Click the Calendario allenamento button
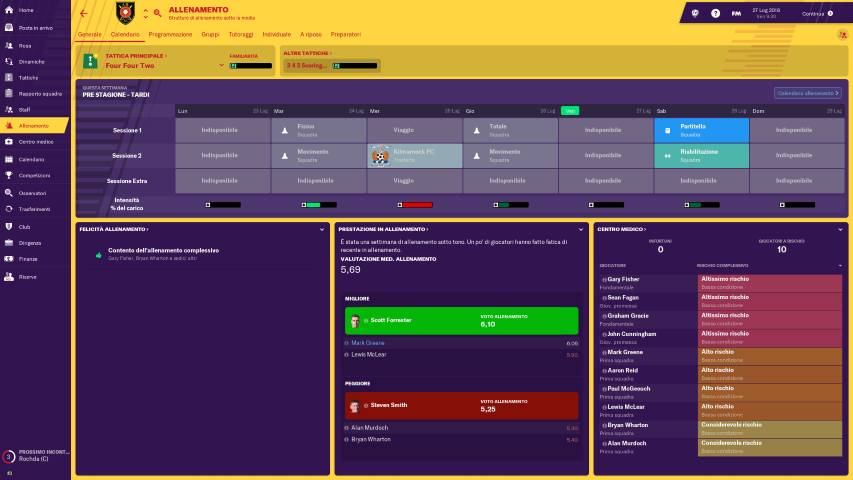 click(x=807, y=92)
